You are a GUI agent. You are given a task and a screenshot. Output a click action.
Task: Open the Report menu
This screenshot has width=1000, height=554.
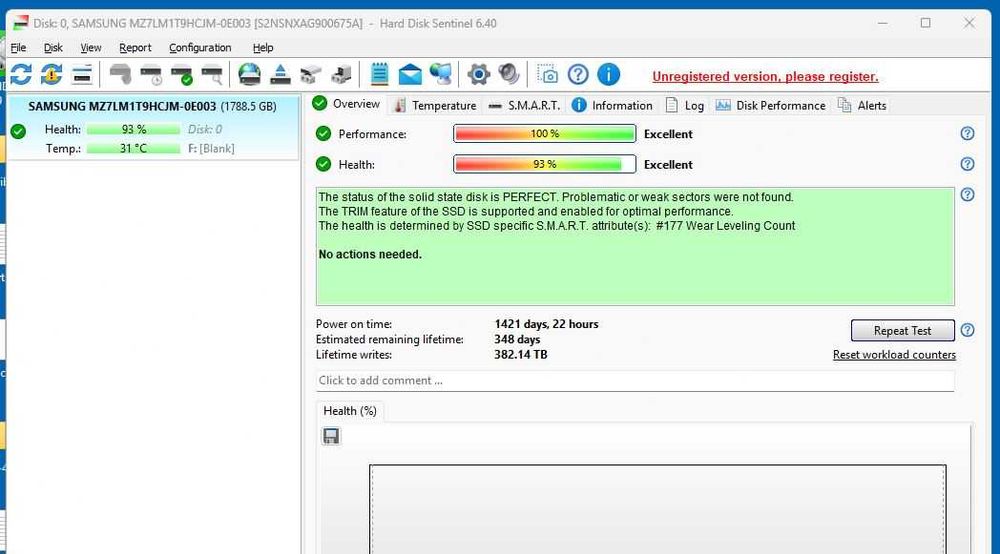[135, 48]
